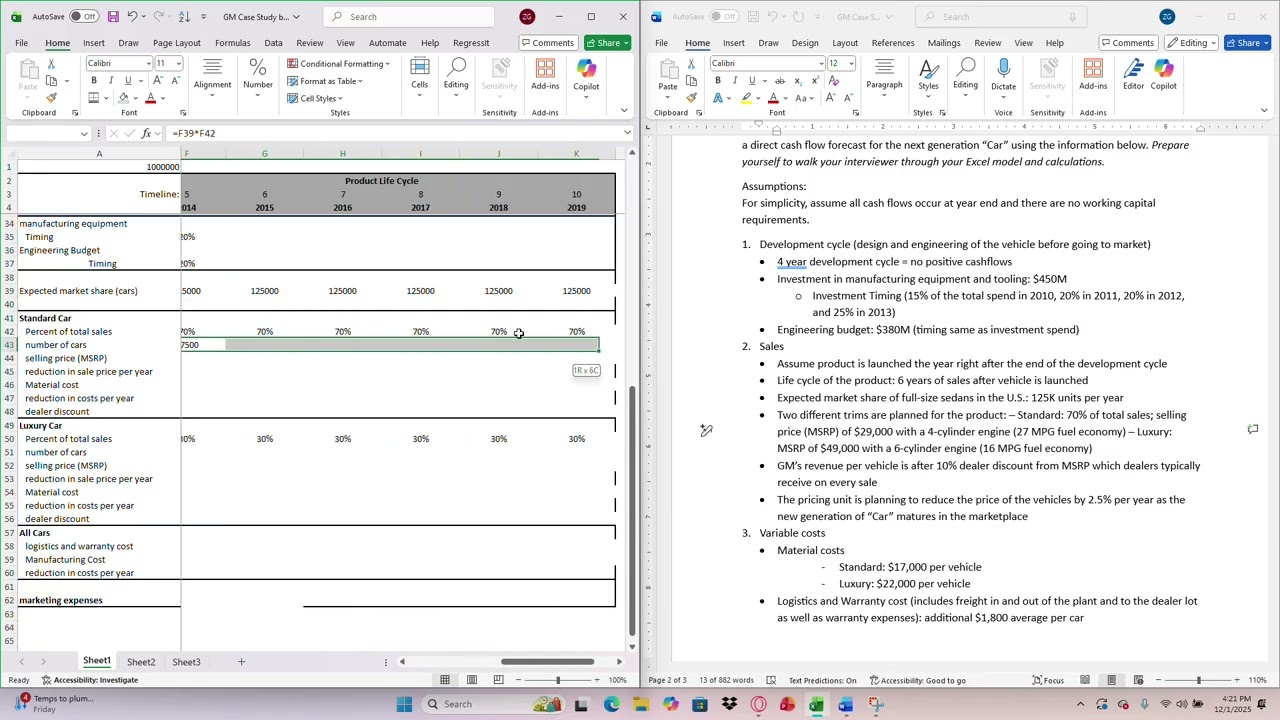Click the Borders icon in Excel
1280x720 pixels.
[x=93, y=98]
